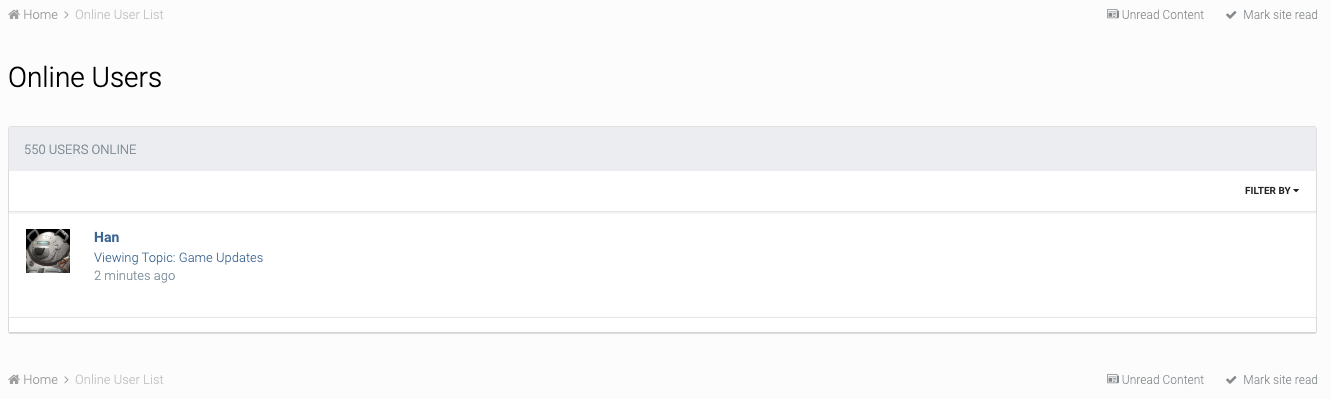Open the profile of user Han

point(106,237)
